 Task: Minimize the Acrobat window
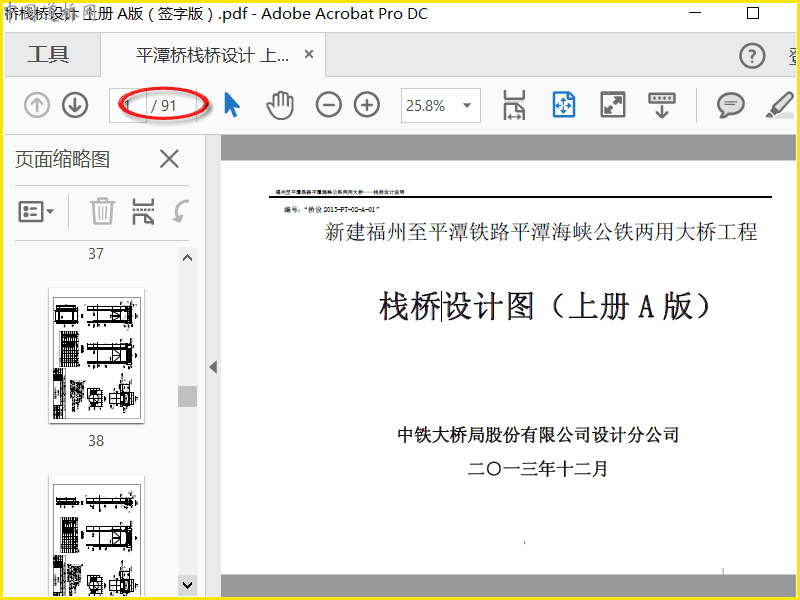tap(695, 13)
